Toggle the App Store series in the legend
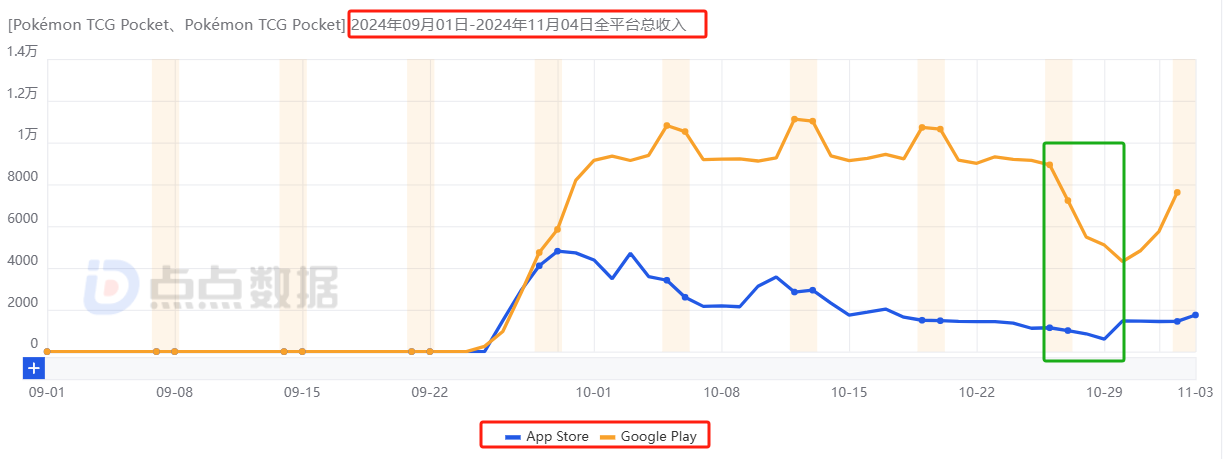The height and width of the screenshot is (459, 1223). tap(547, 436)
